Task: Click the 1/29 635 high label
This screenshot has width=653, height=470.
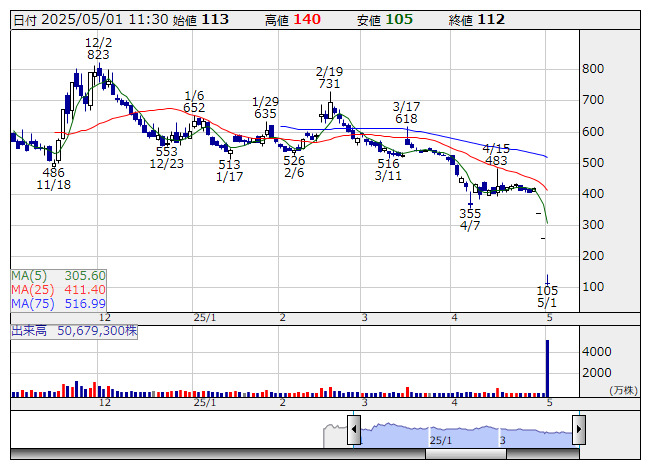Action: [x=265, y=108]
